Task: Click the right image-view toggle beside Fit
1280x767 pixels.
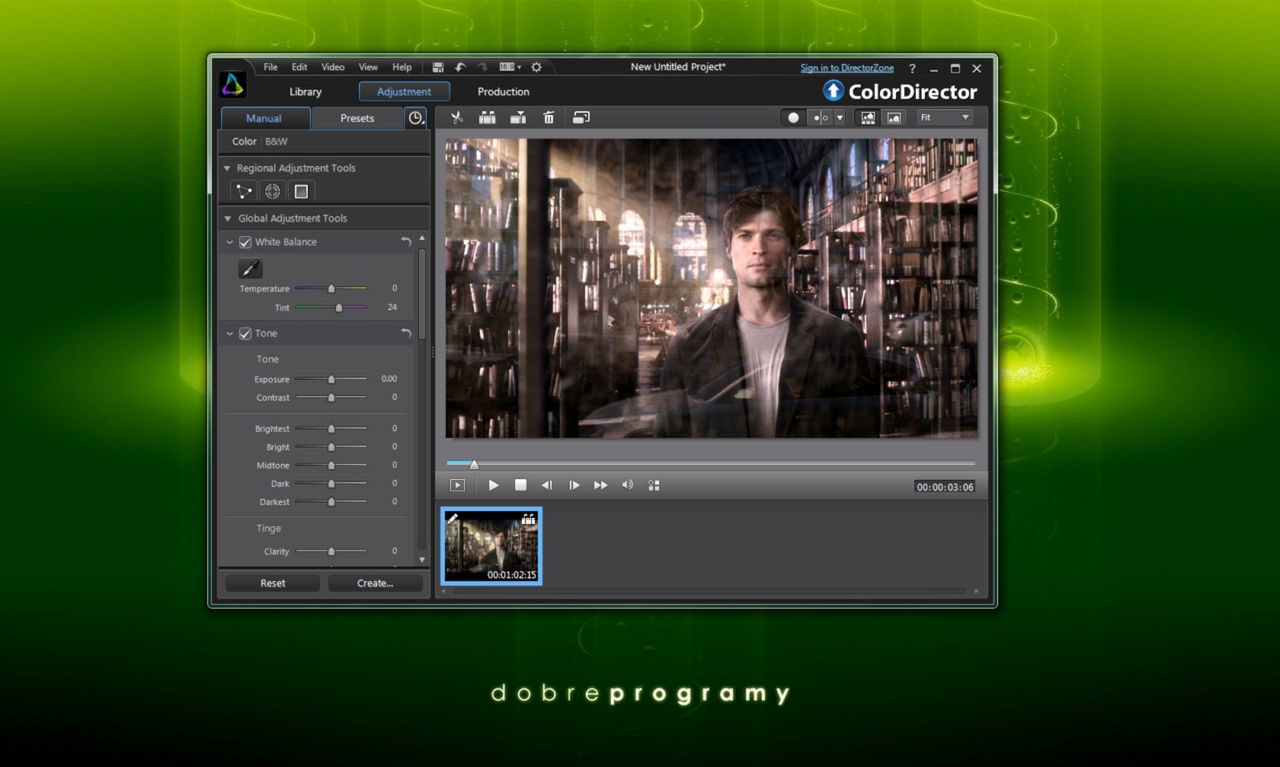Action: coord(894,118)
